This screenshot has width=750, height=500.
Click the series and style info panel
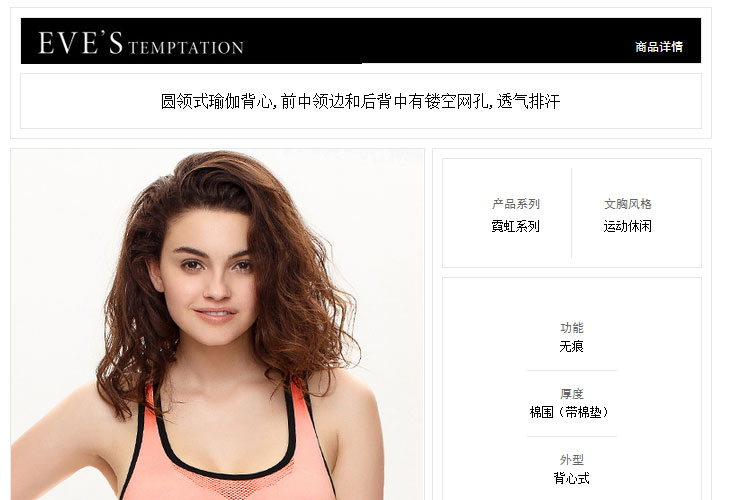pyautogui.click(x=572, y=213)
